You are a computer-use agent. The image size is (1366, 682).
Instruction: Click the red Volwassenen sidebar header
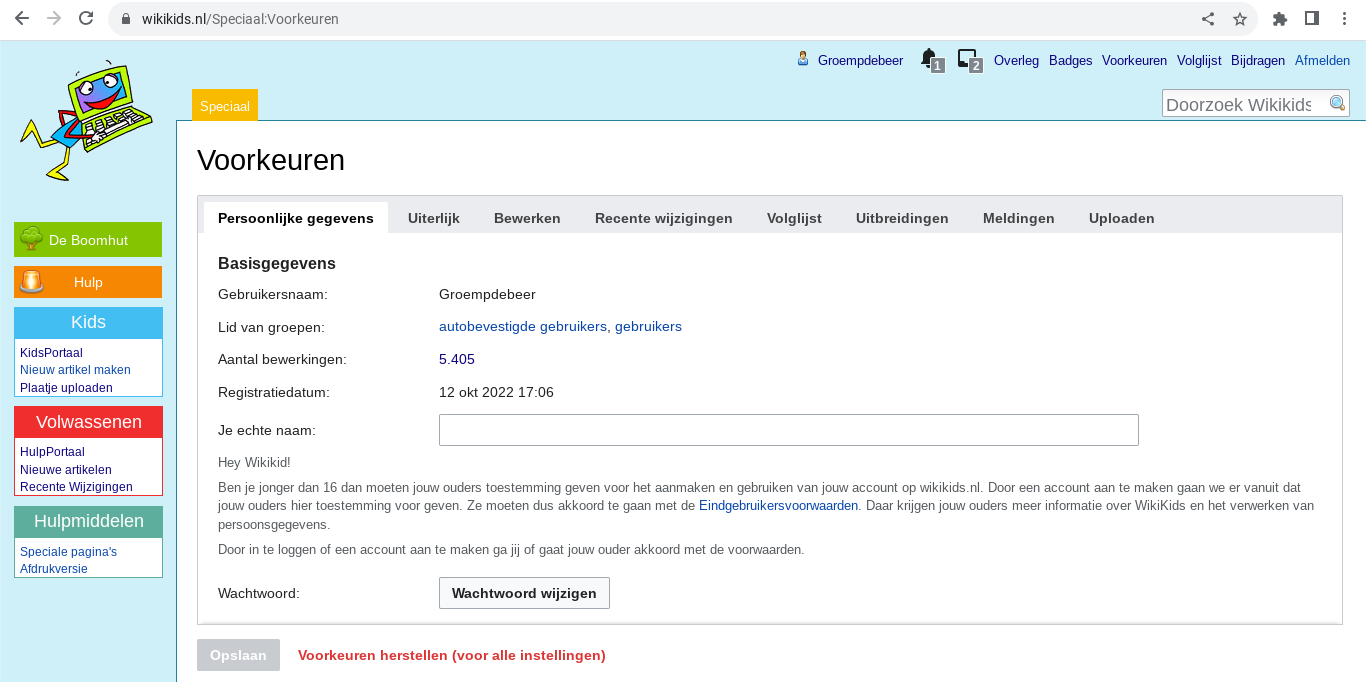click(88, 422)
